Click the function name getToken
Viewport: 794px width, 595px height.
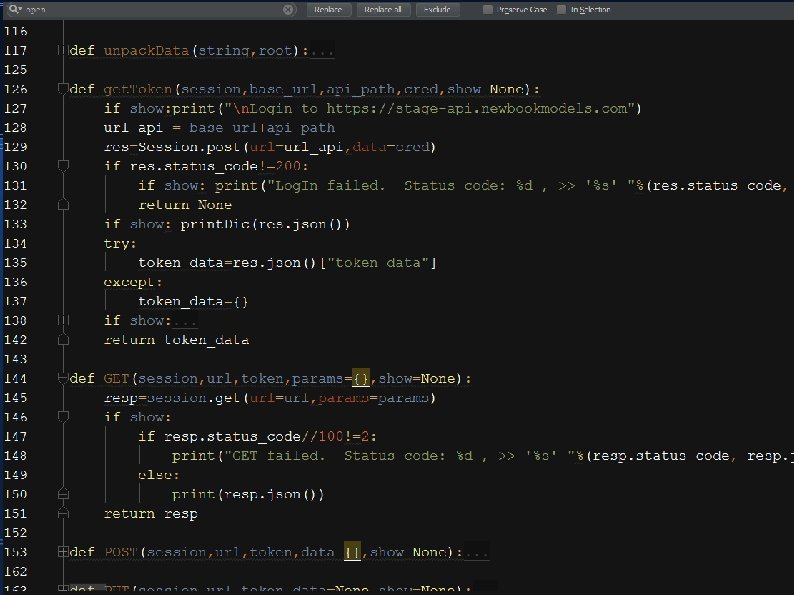[x=137, y=89]
